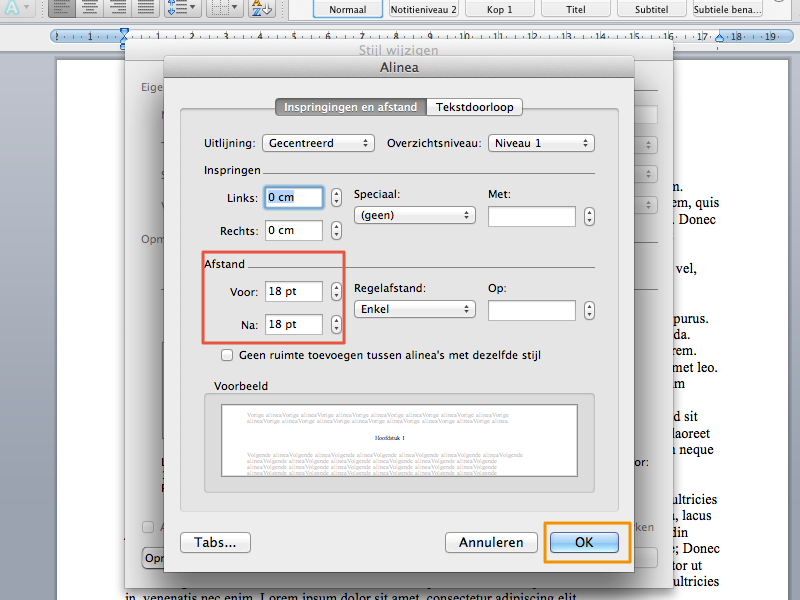Screen dimensions: 800x600
Task: Toggle Geen ruimte toevoegen tussen alinea's checkbox
Action: click(x=227, y=355)
